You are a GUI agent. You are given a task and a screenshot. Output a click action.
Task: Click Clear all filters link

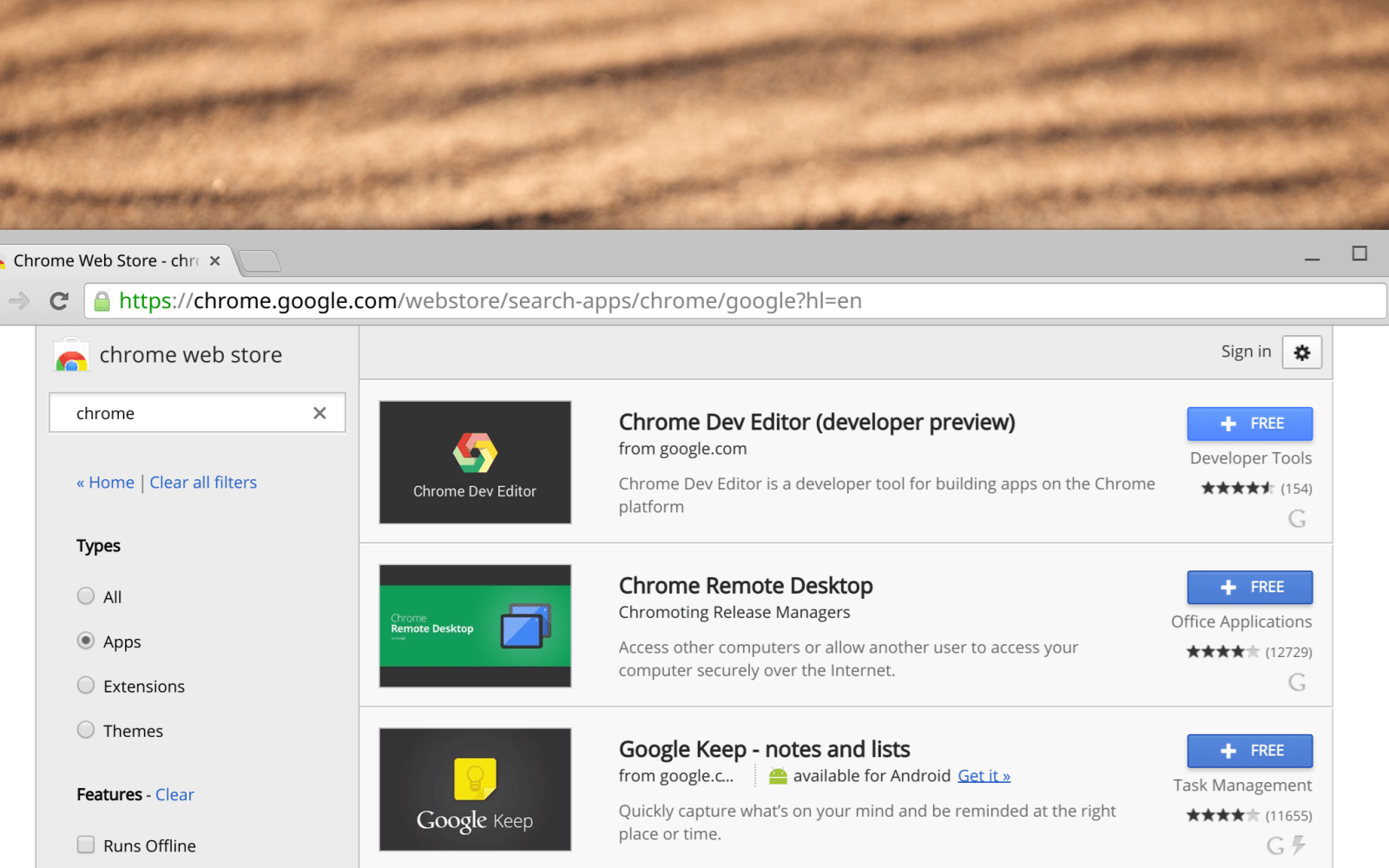coord(203,483)
